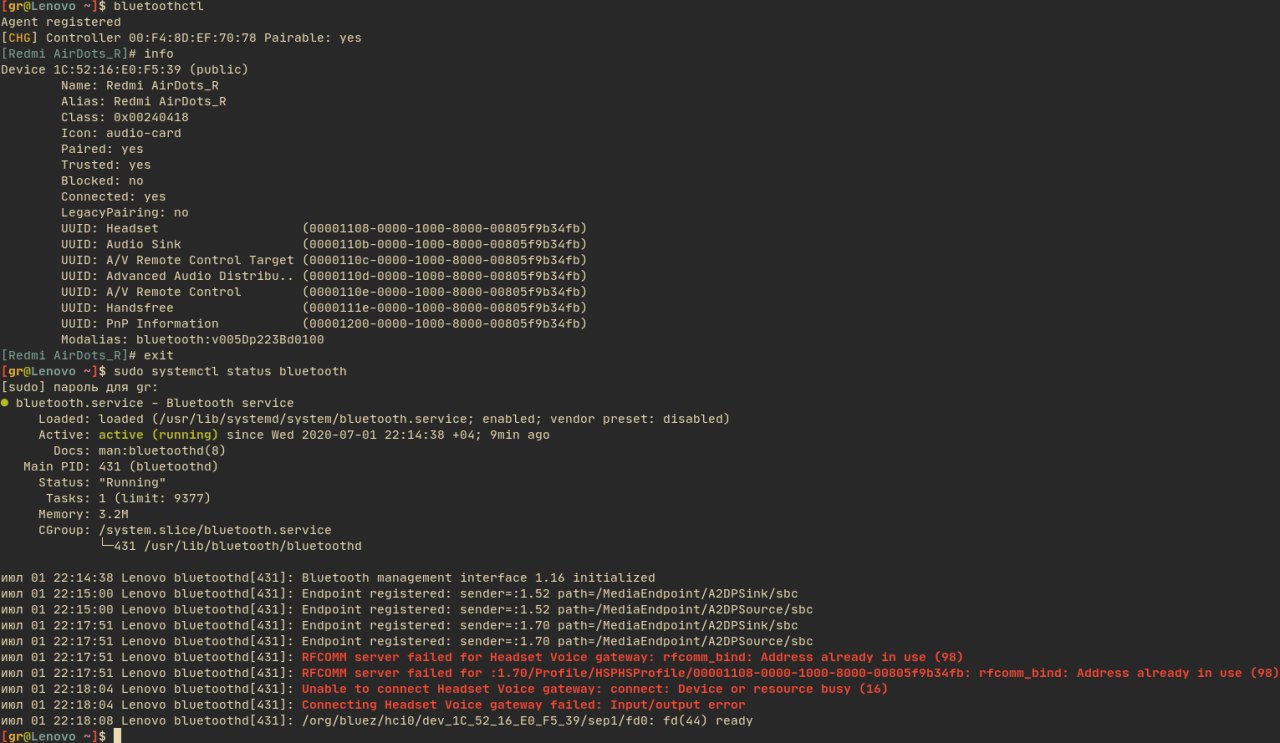Click red 'Connecting Headset Voice gateway failed' error

[523, 704]
